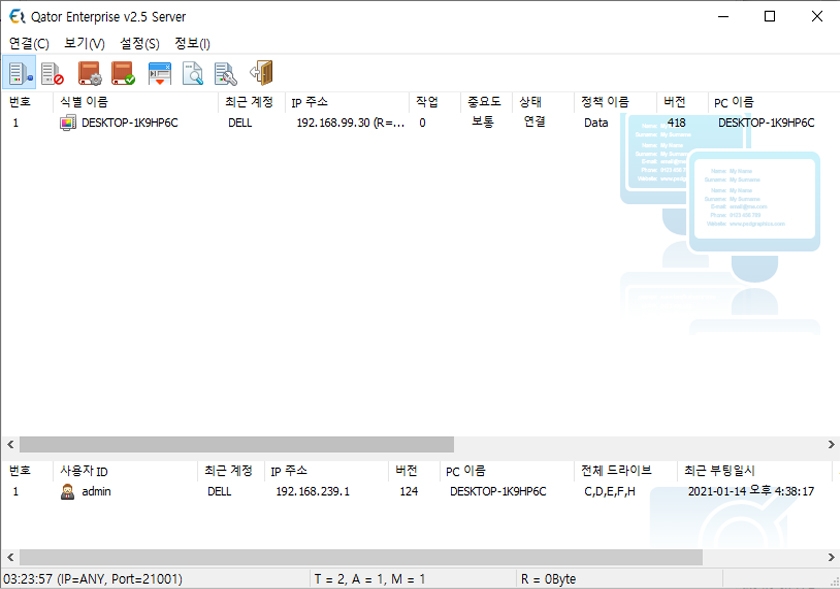The width and height of the screenshot is (840, 589).
Task: Click the 중요도 column header
Action: (486, 102)
